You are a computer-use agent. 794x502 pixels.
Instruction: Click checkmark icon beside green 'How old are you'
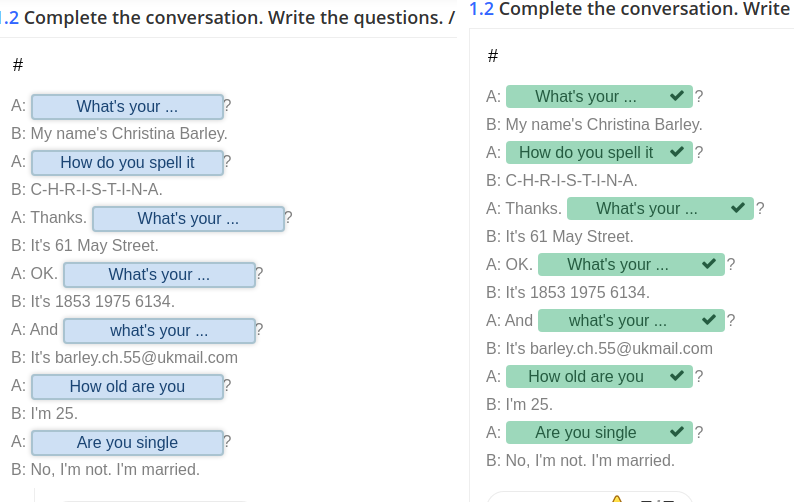point(677,376)
